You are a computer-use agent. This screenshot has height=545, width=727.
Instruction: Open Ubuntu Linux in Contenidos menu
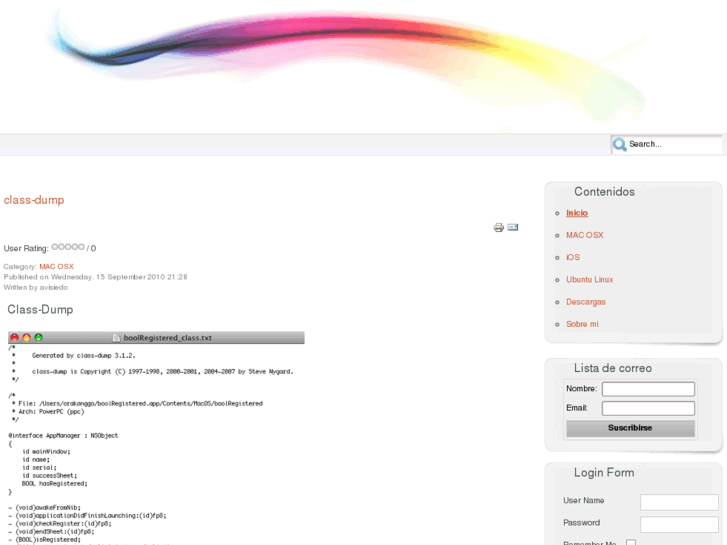coord(589,280)
